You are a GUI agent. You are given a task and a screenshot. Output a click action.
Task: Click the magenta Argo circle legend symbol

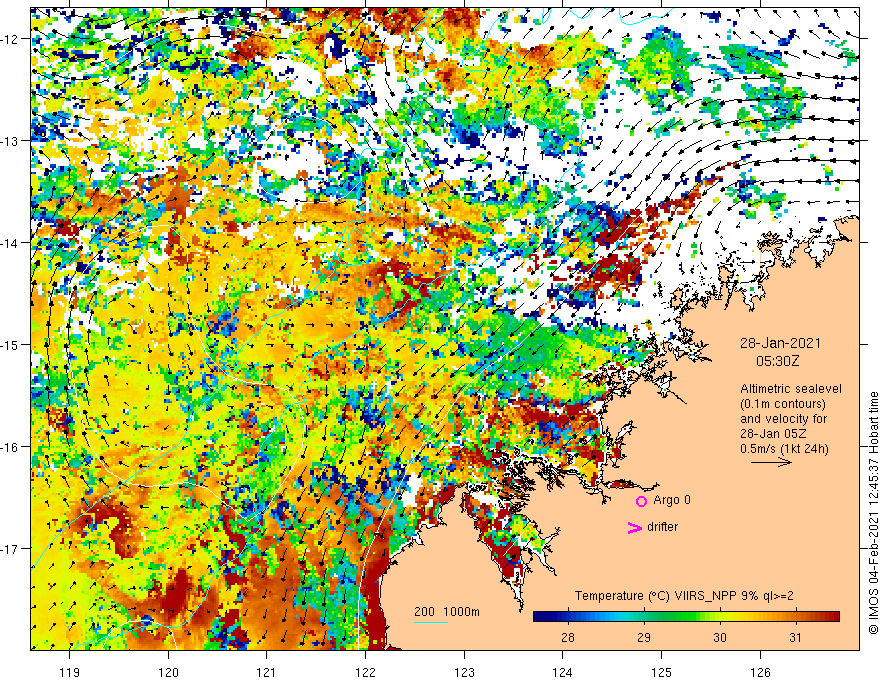click(x=641, y=501)
